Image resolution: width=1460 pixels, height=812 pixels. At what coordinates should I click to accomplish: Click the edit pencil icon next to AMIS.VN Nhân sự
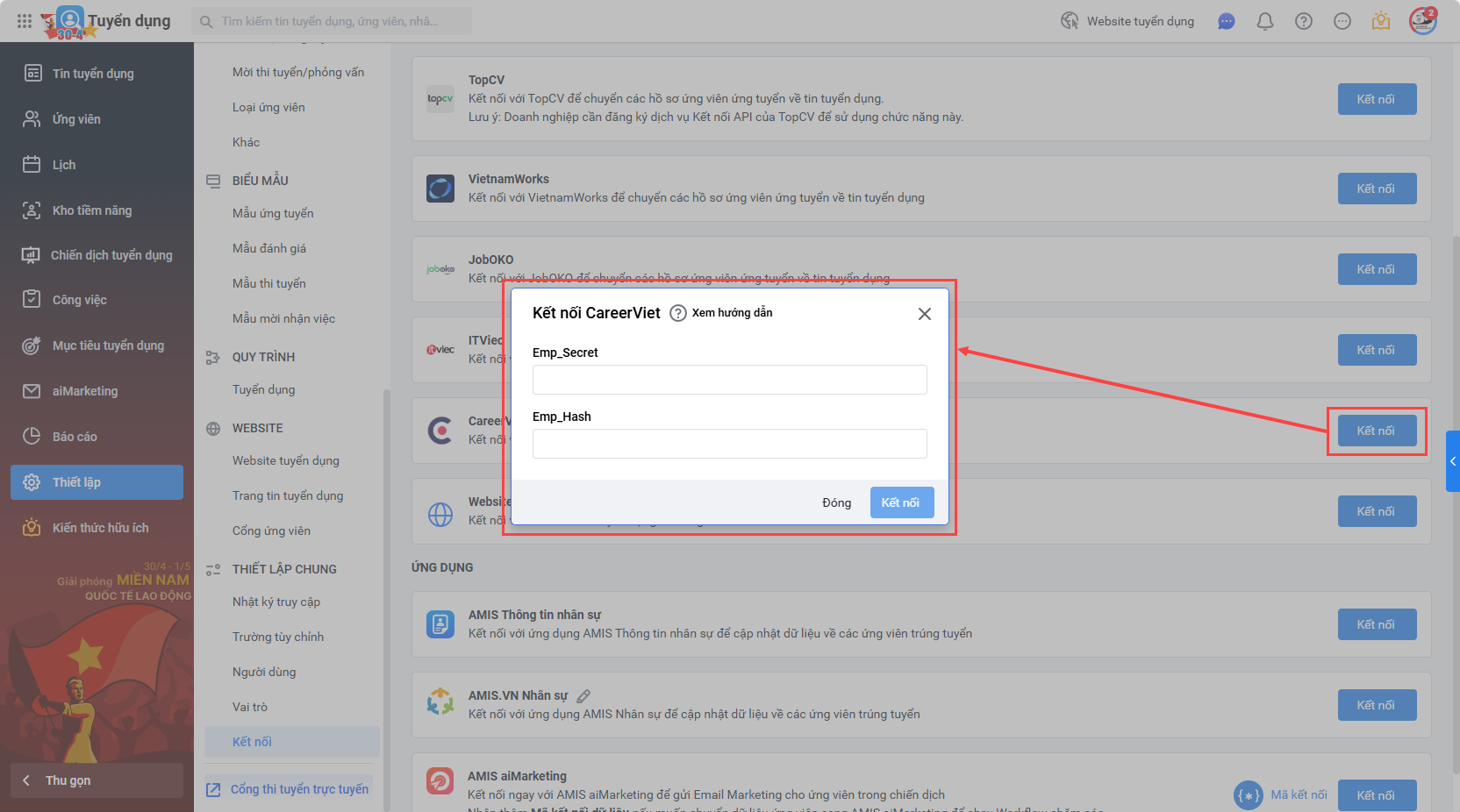point(583,696)
